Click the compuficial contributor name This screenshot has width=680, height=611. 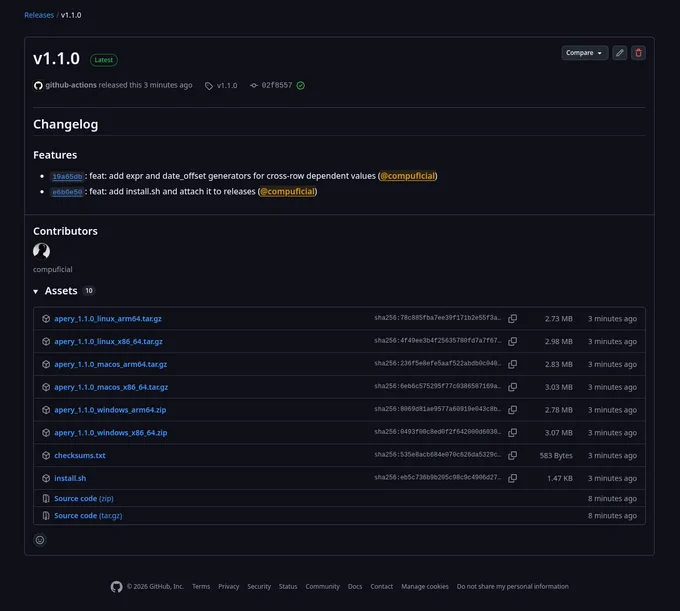pyautogui.click(x=53, y=270)
